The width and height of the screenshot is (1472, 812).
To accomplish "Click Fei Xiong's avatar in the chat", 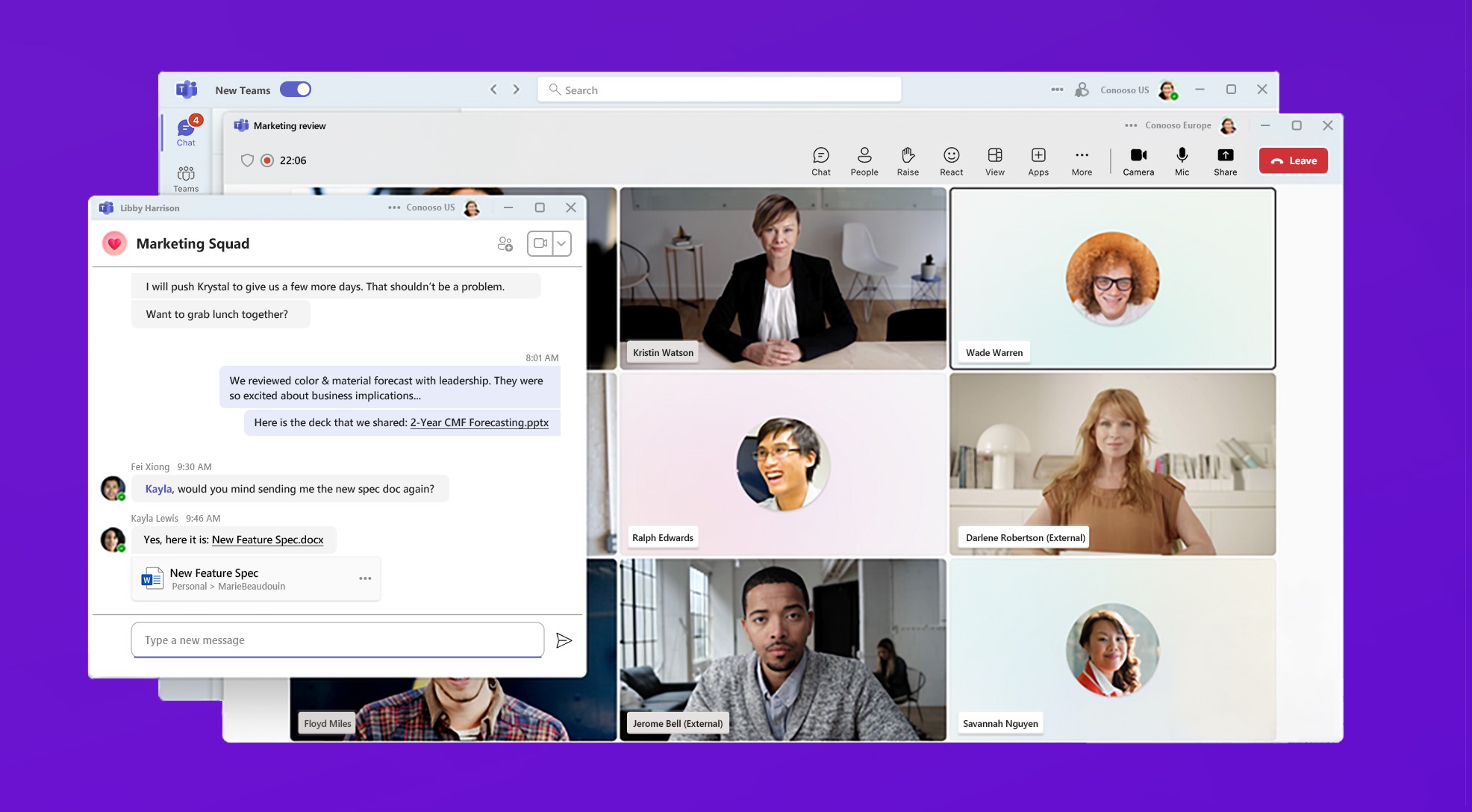I will coord(113,489).
